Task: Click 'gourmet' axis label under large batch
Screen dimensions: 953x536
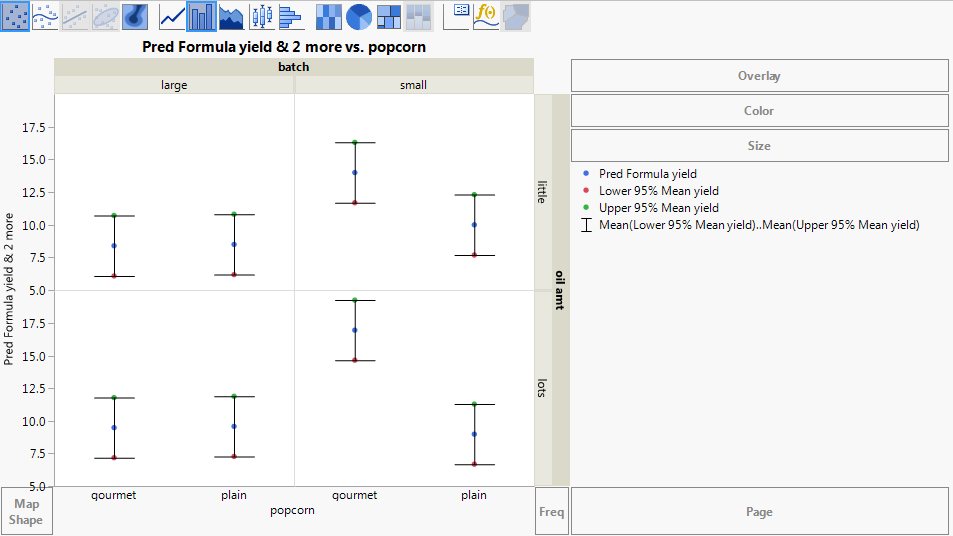Action: tap(114, 495)
